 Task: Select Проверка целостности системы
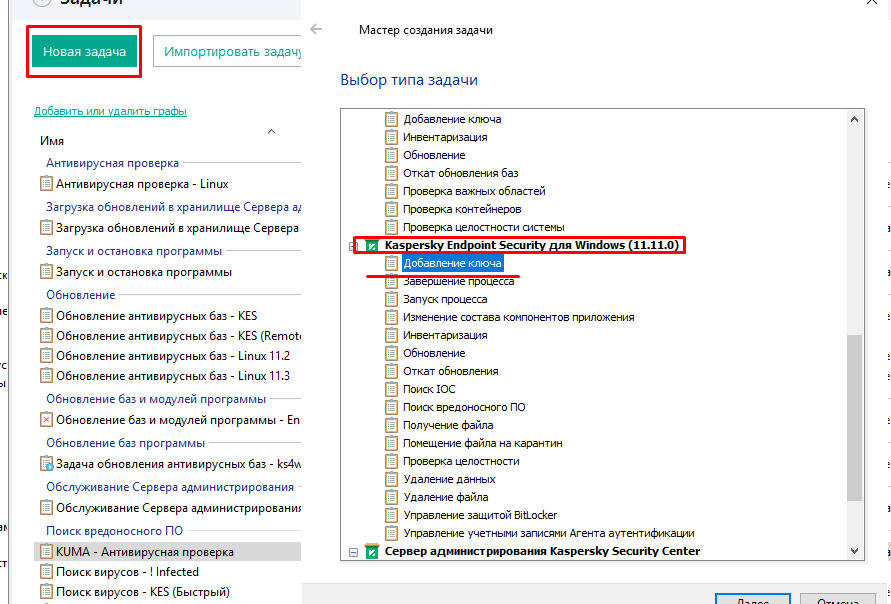tap(484, 227)
